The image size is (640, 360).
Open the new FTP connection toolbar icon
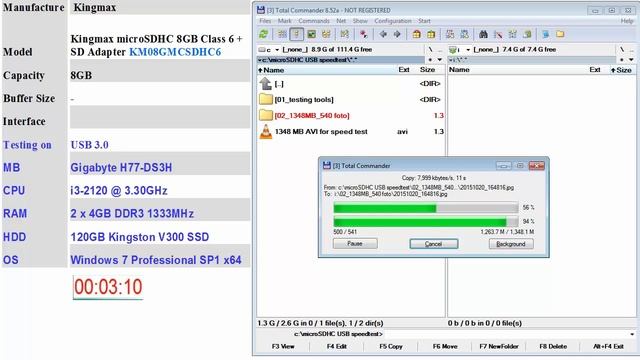(464, 34)
